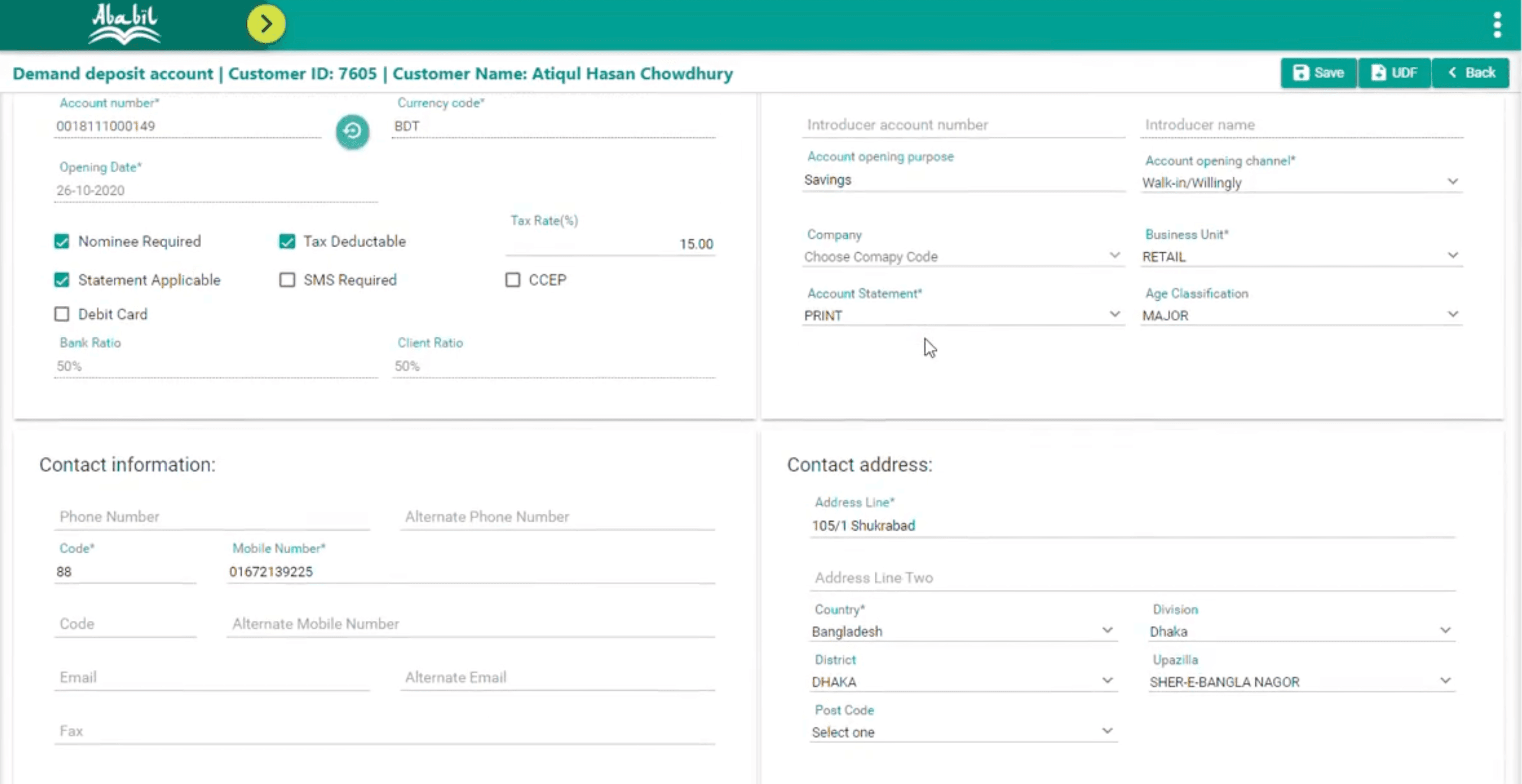This screenshot has height=784, width=1522.
Task: Click the Email input field
Action: coord(212,677)
